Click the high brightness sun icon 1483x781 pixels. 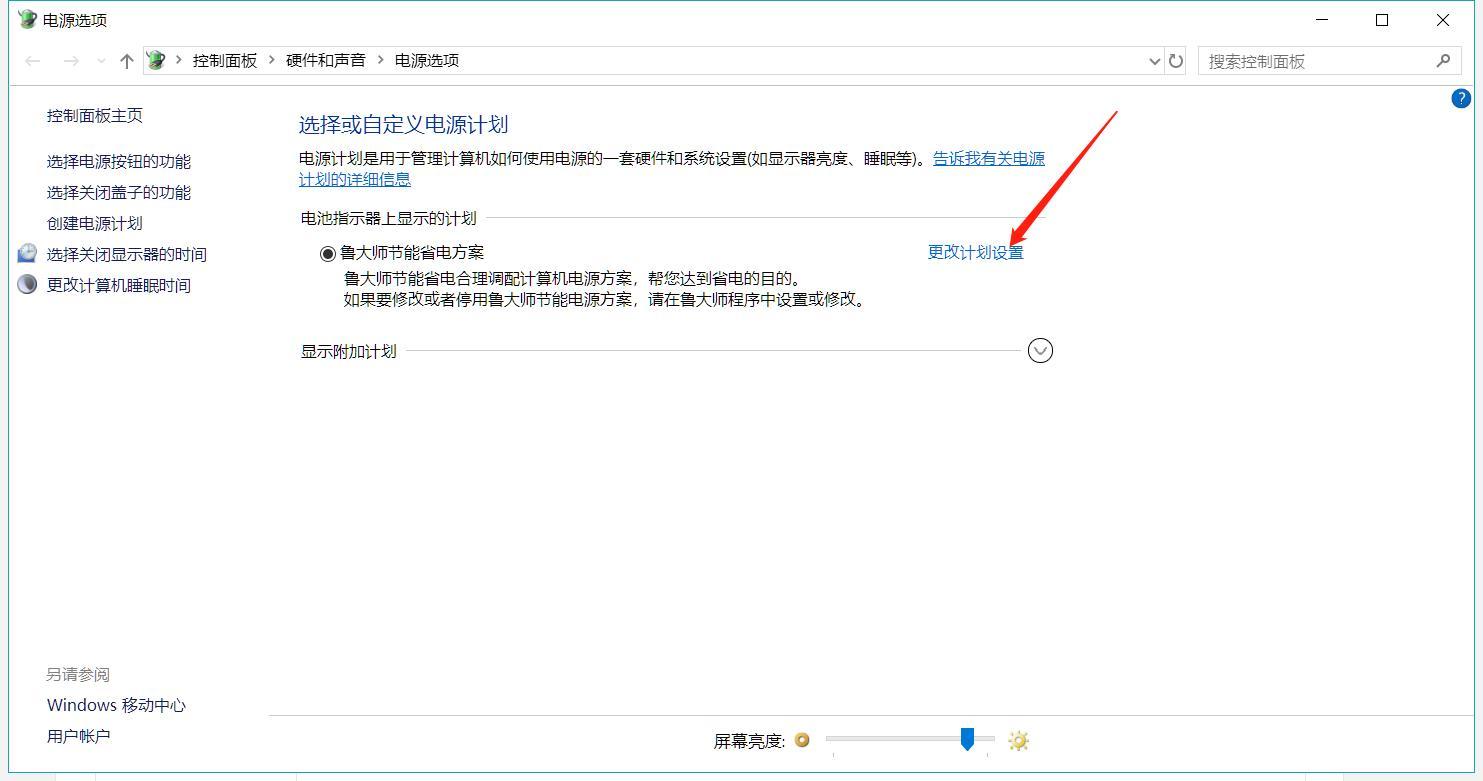1018,740
